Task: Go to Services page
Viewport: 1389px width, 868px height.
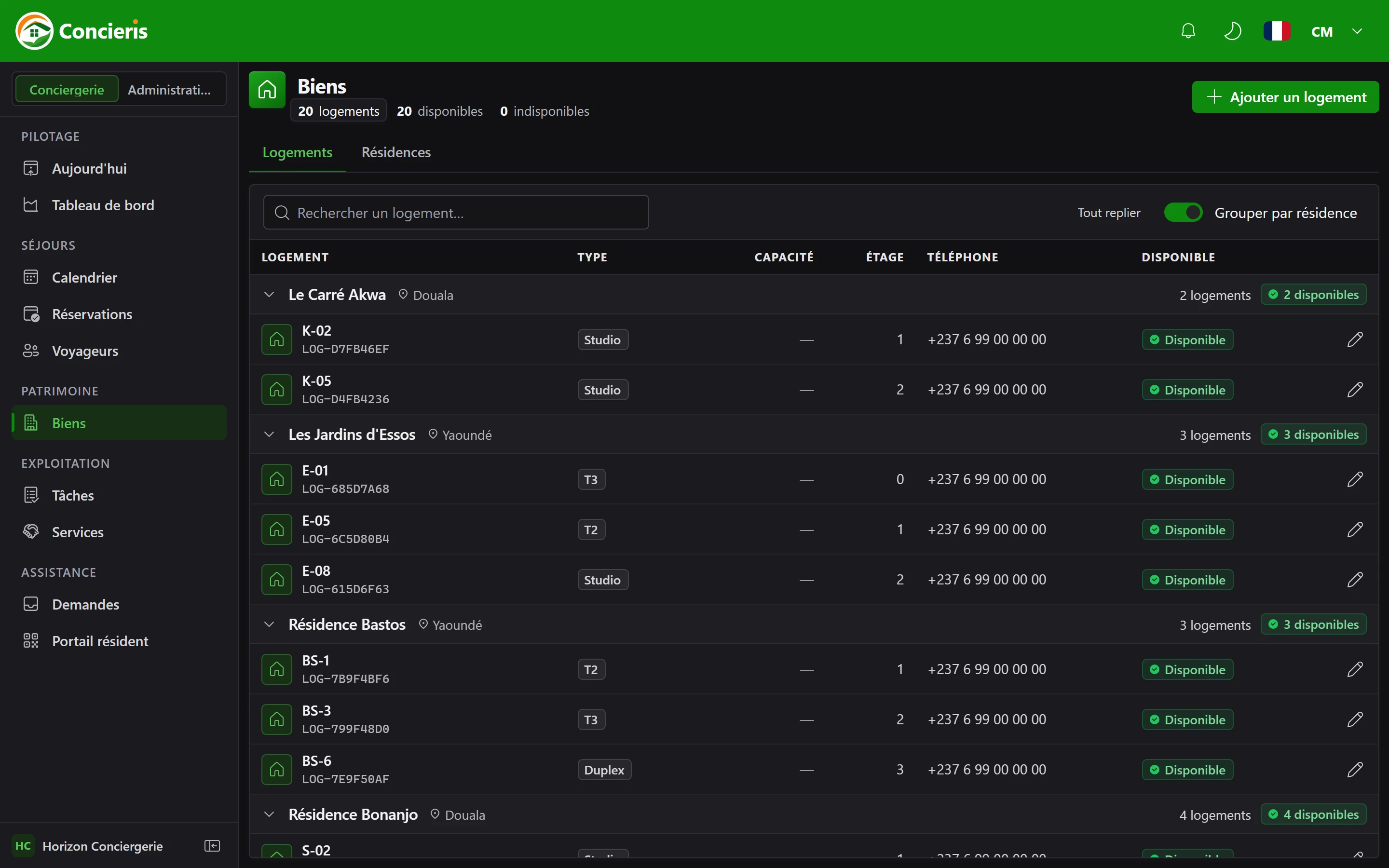Action: pyautogui.click(x=119, y=532)
